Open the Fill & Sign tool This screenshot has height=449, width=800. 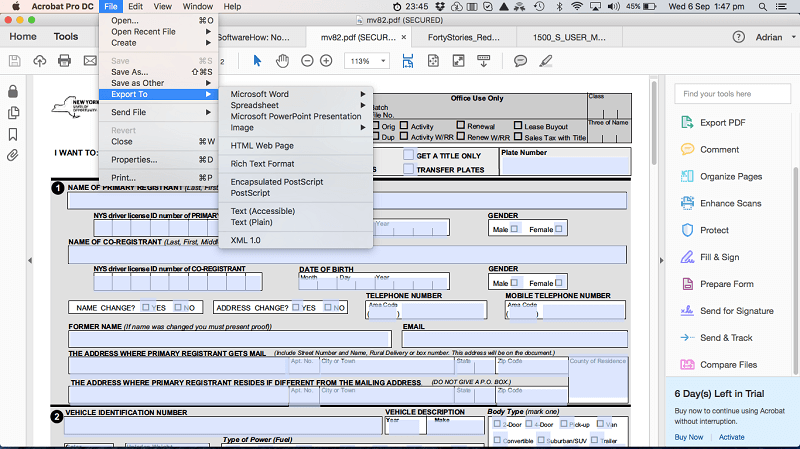tap(710, 257)
